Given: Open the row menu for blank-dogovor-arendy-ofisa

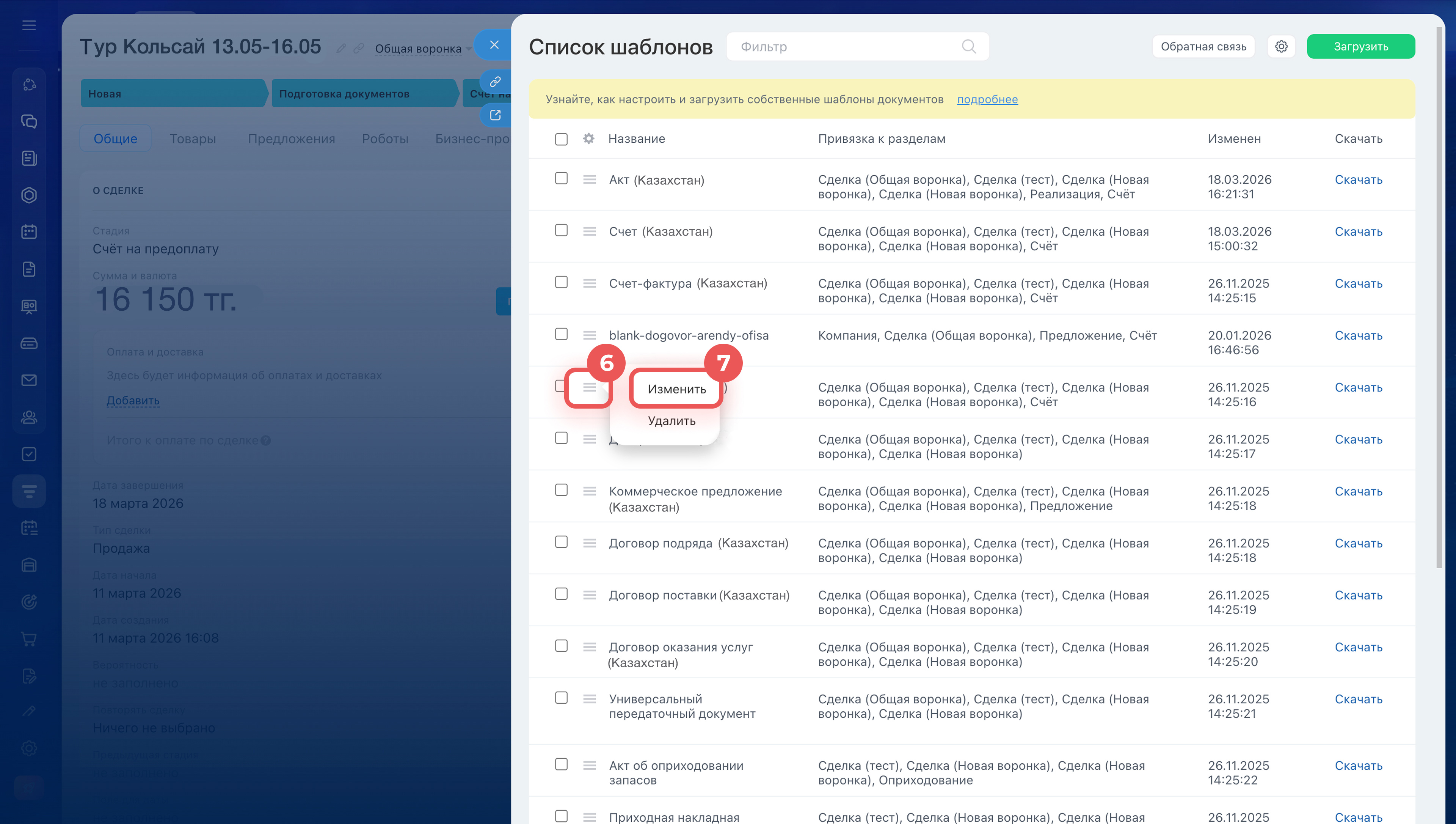Looking at the screenshot, I should [x=589, y=335].
